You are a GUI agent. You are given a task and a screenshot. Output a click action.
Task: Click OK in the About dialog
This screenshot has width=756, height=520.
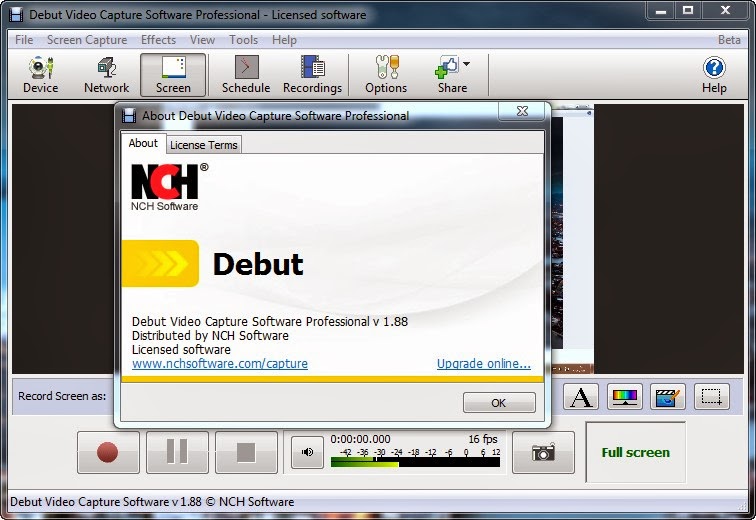499,403
